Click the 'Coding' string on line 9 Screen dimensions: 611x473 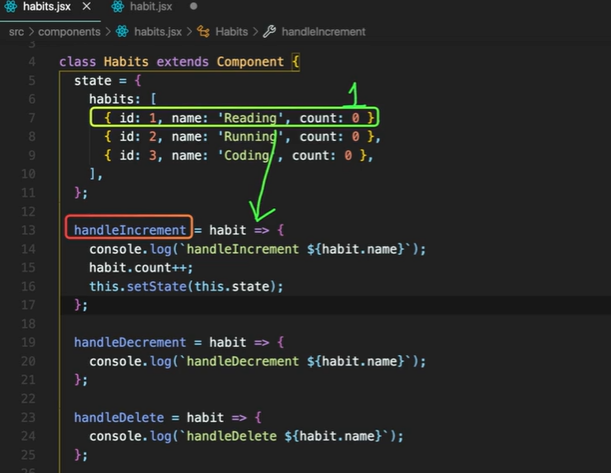coord(246,155)
